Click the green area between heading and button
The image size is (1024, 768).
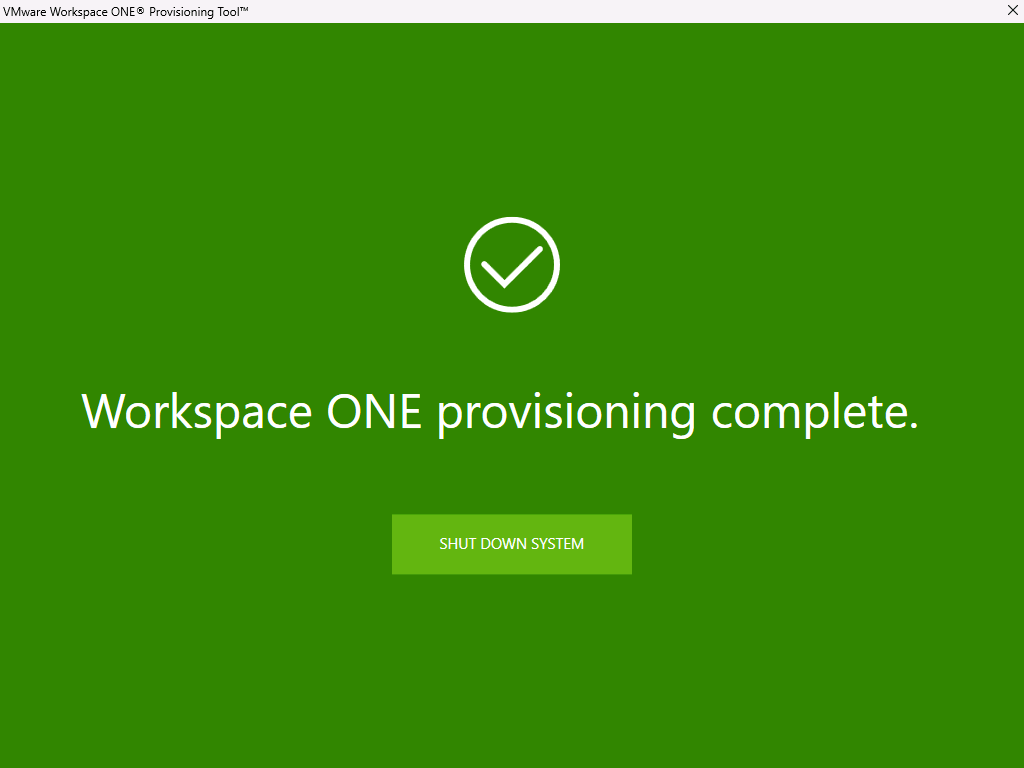pyautogui.click(x=511, y=475)
